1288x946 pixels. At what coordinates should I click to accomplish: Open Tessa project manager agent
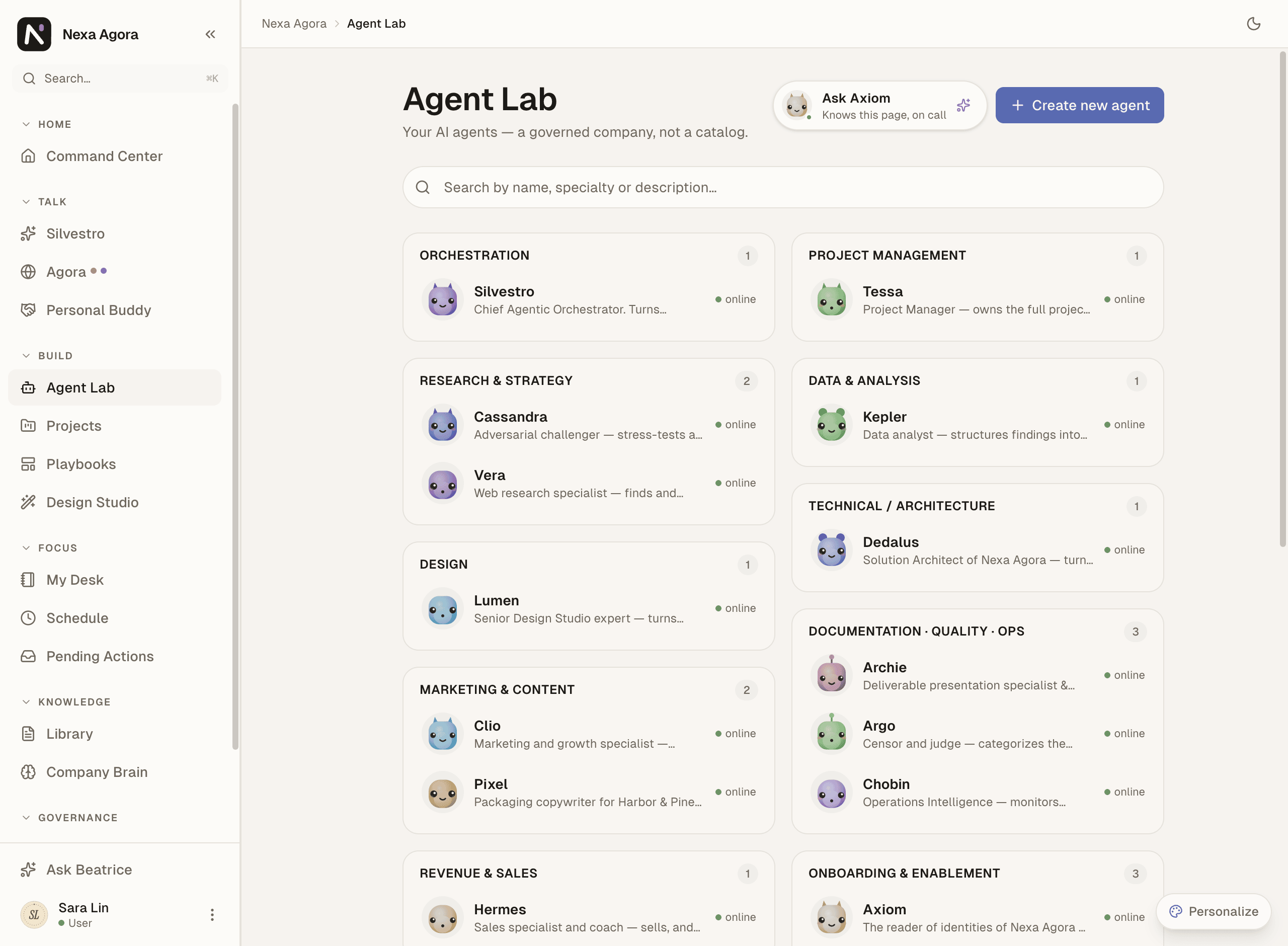click(x=977, y=299)
